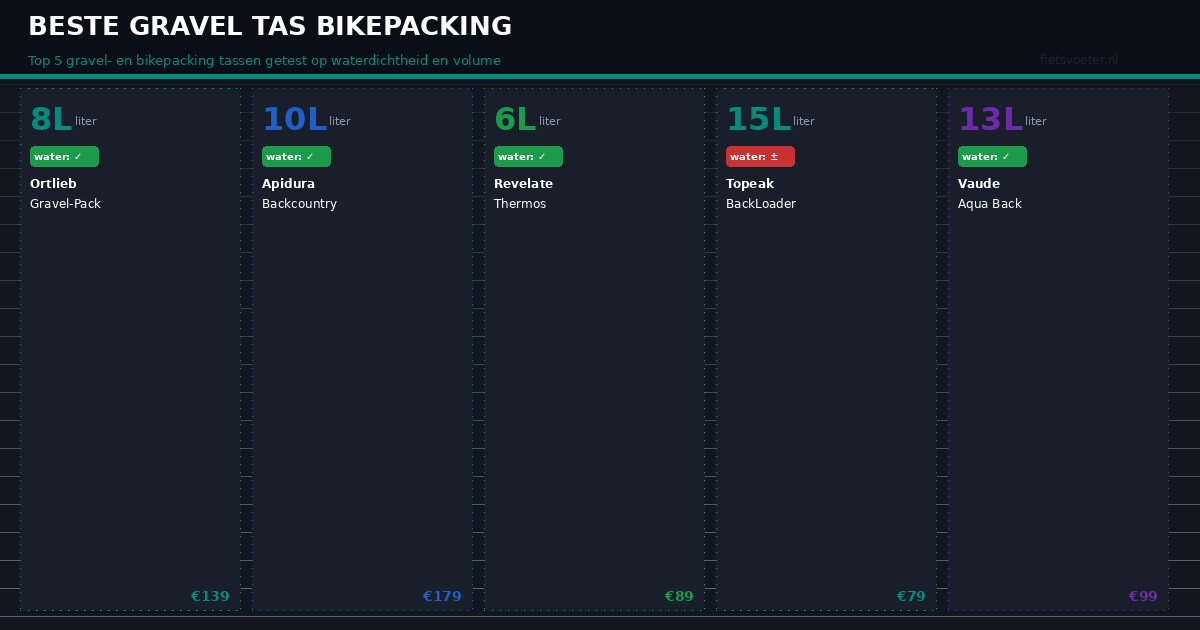Click the water badge on Vaude card
Screen dimensions: 1200x630
(992, 157)
